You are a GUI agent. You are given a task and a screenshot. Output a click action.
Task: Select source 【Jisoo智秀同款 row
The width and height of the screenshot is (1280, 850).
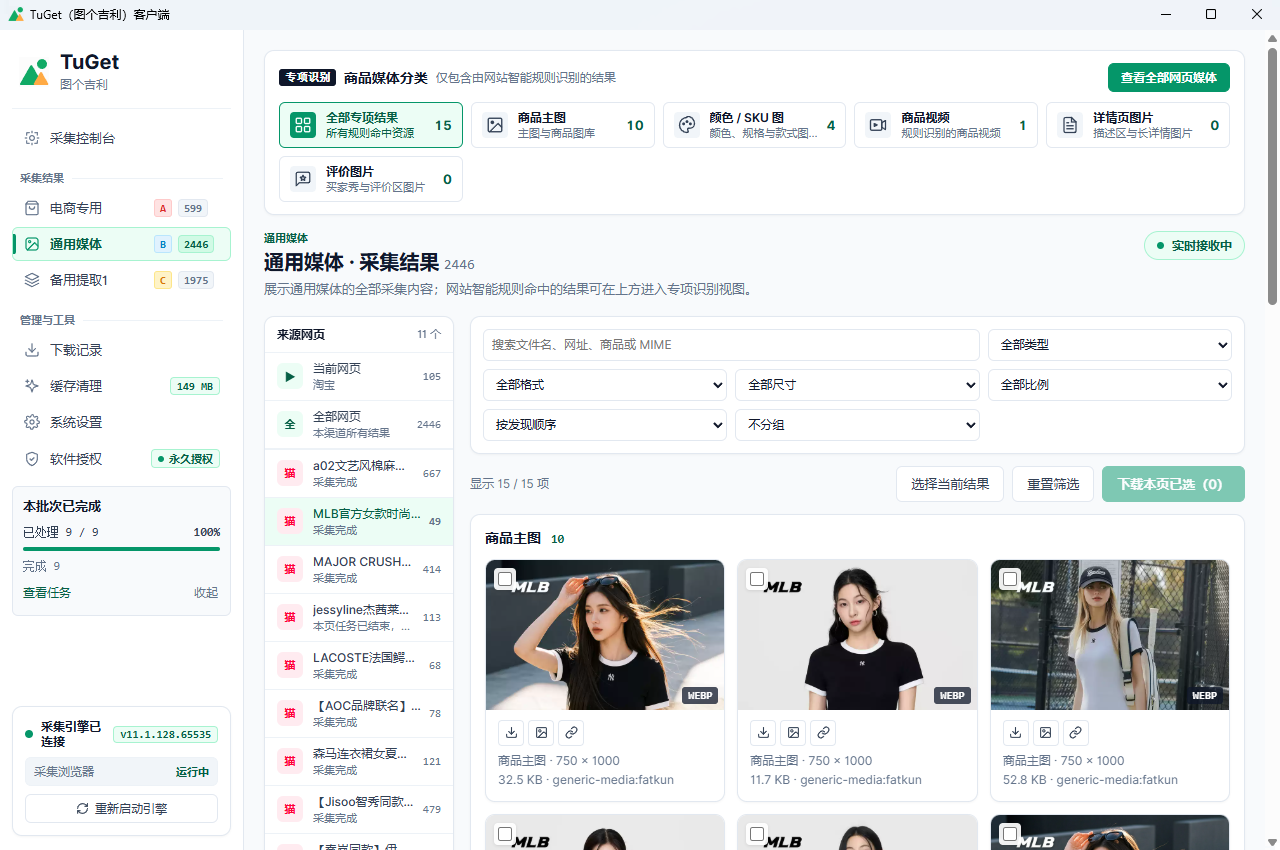[359, 809]
